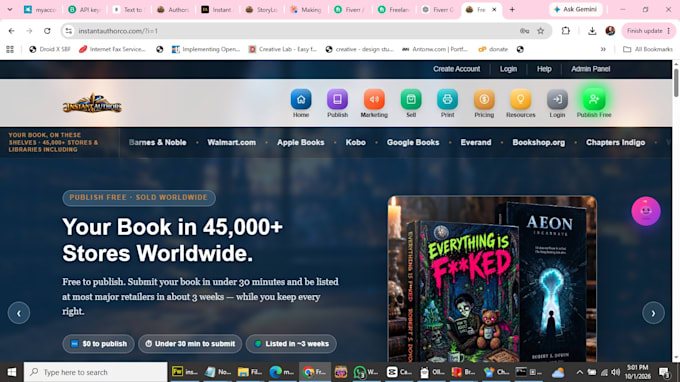Open WhatsApp from the taskbar

coord(366,372)
